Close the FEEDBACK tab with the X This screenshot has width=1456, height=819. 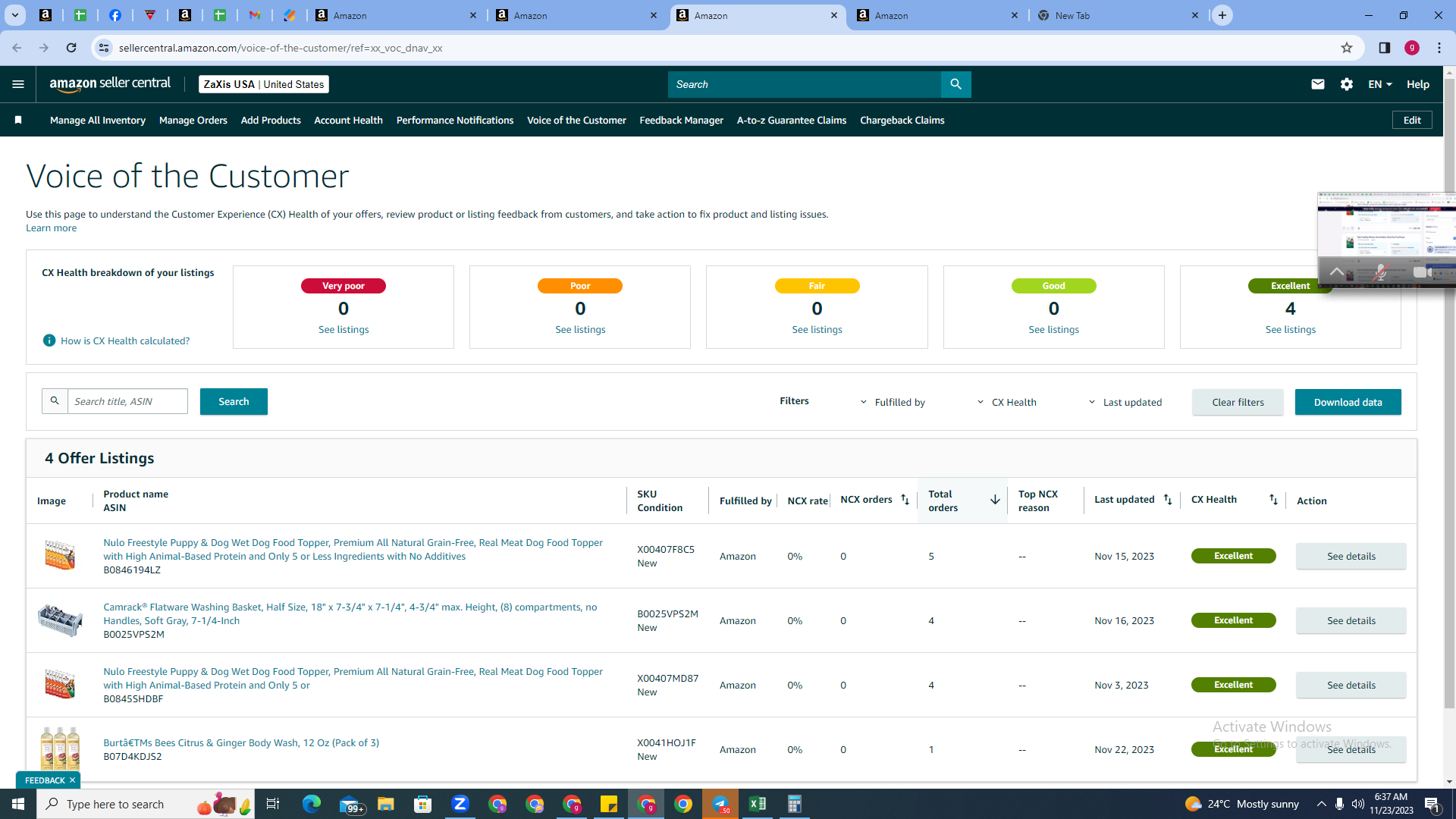coord(72,780)
